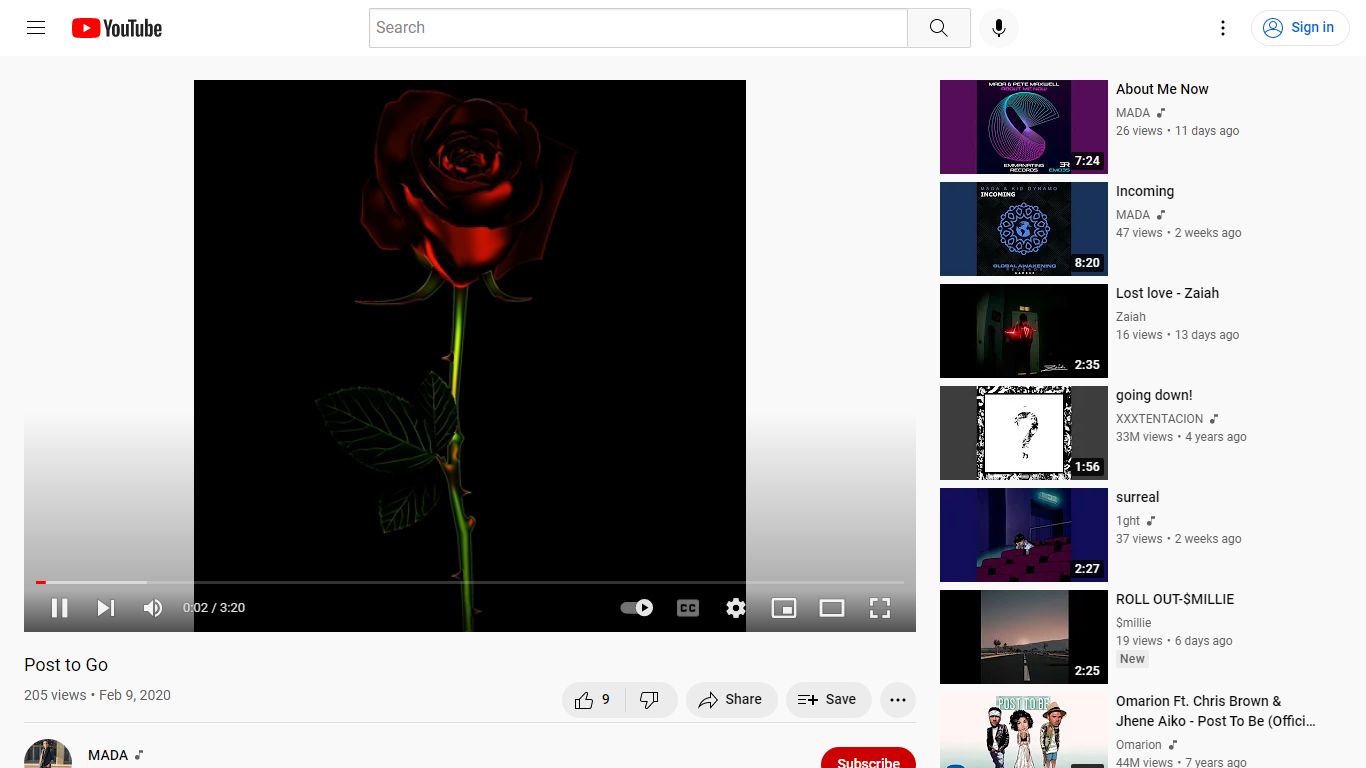Click '33M views • 4 years ago'
Viewport: 1366px width, 768px height.
pyautogui.click(x=1181, y=437)
